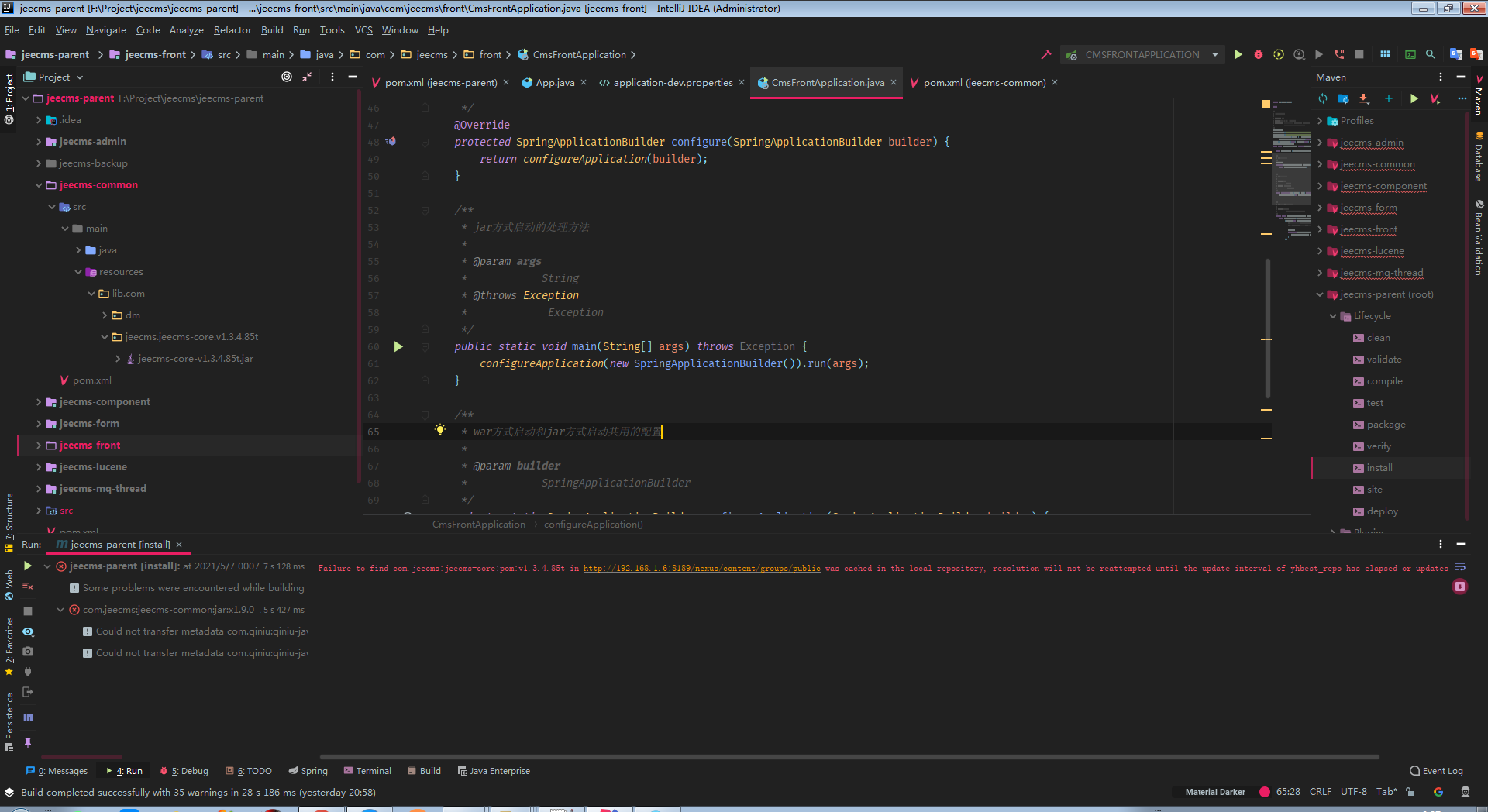
Task: Open the Event Log button
Action: point(1436,771)
